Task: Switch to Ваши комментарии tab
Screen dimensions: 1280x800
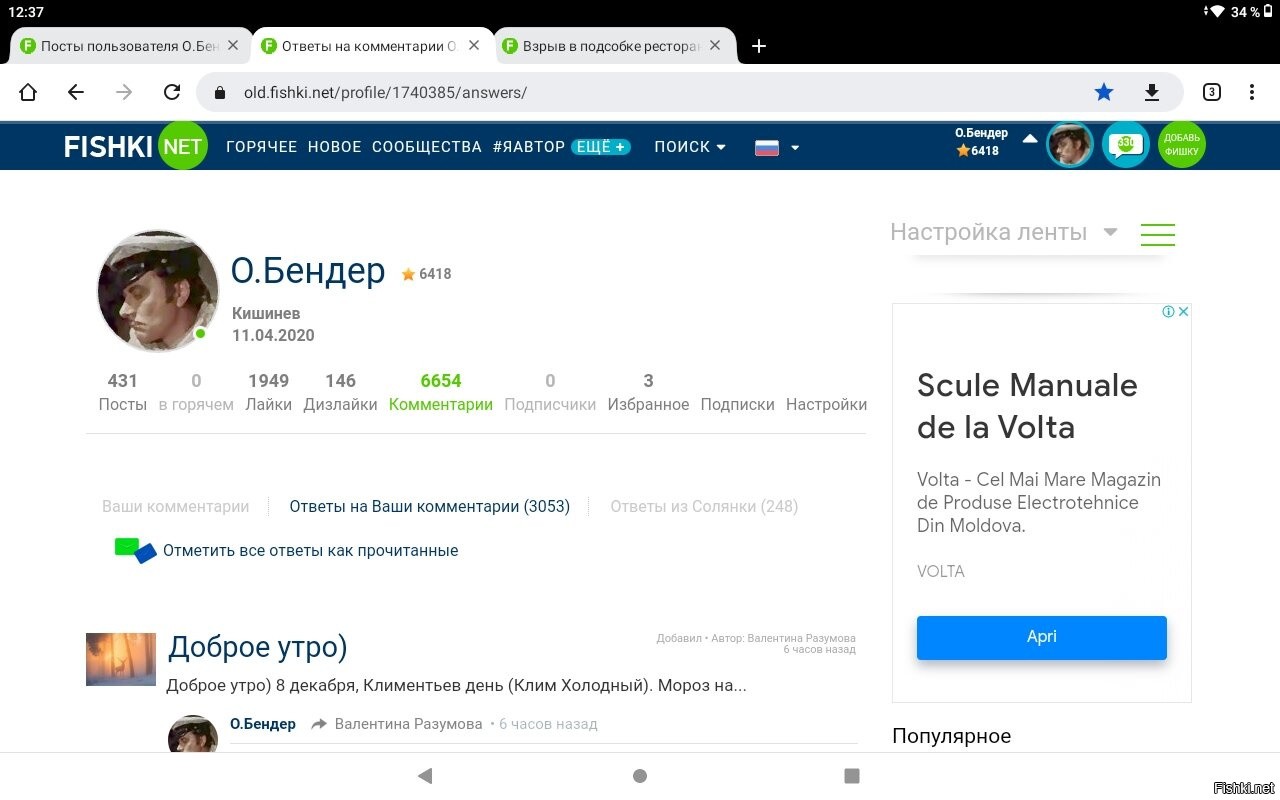Action: click(x=175, y=506)
